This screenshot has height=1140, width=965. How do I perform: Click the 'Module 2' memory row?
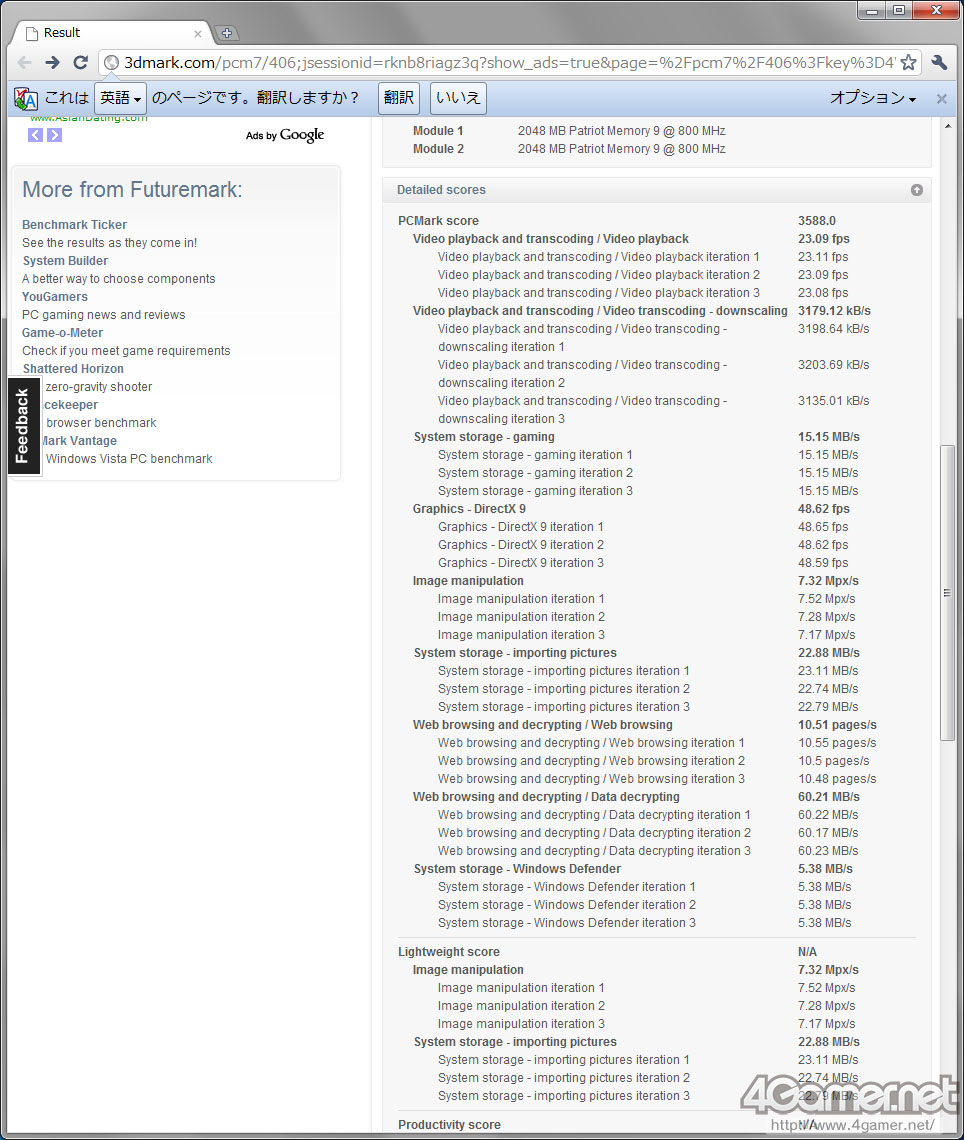tap(569, 149)
